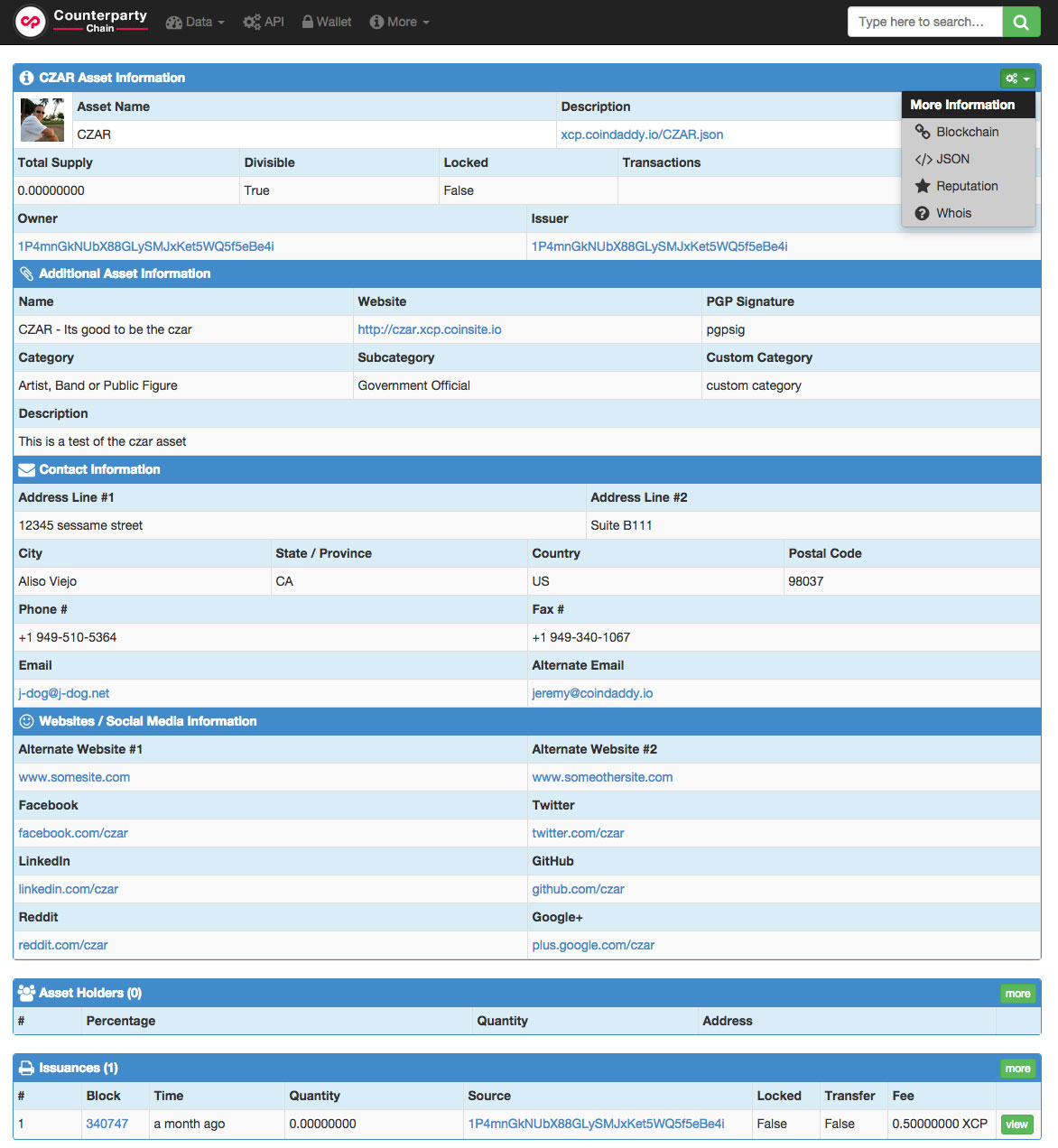Click the Whois question mark item
This screenshot has height=1148, width=1058.
pyautogui.click(x=953, y=213)
